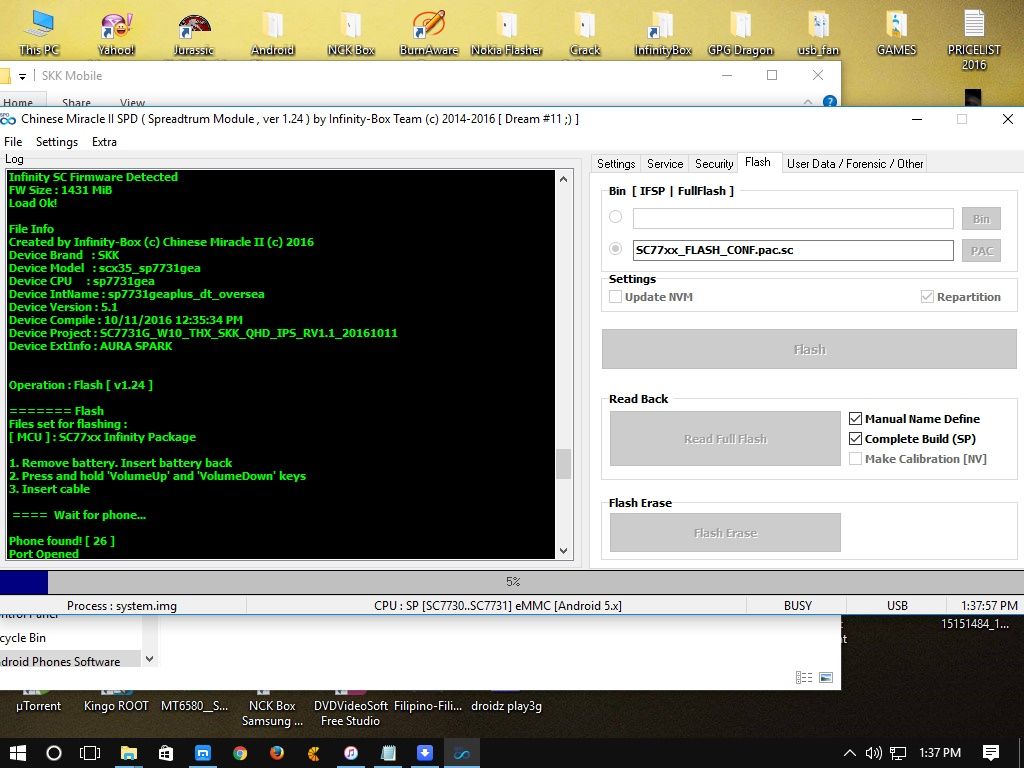Open Cortana search circle in taskbar
1024x768 pixels.
[54, 753]
